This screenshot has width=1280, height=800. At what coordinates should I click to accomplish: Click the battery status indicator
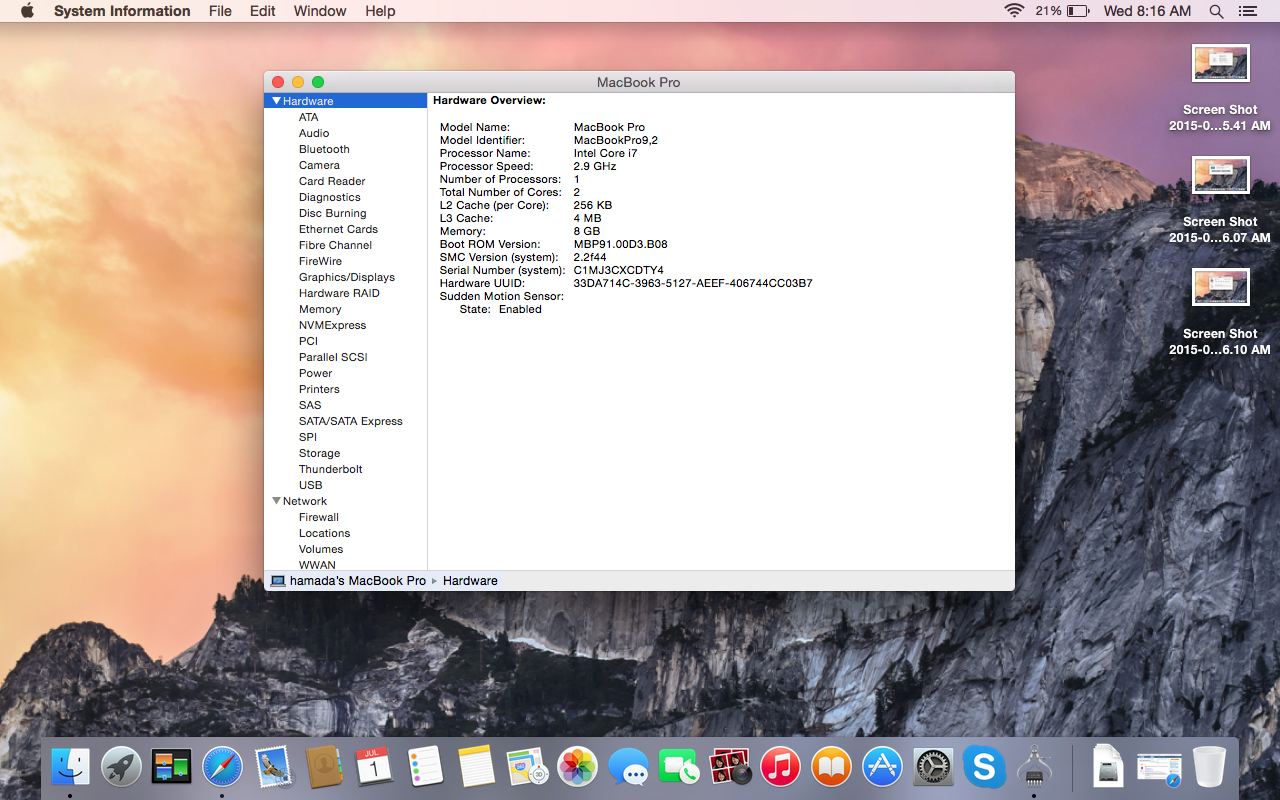click(x=1062, y=11)
